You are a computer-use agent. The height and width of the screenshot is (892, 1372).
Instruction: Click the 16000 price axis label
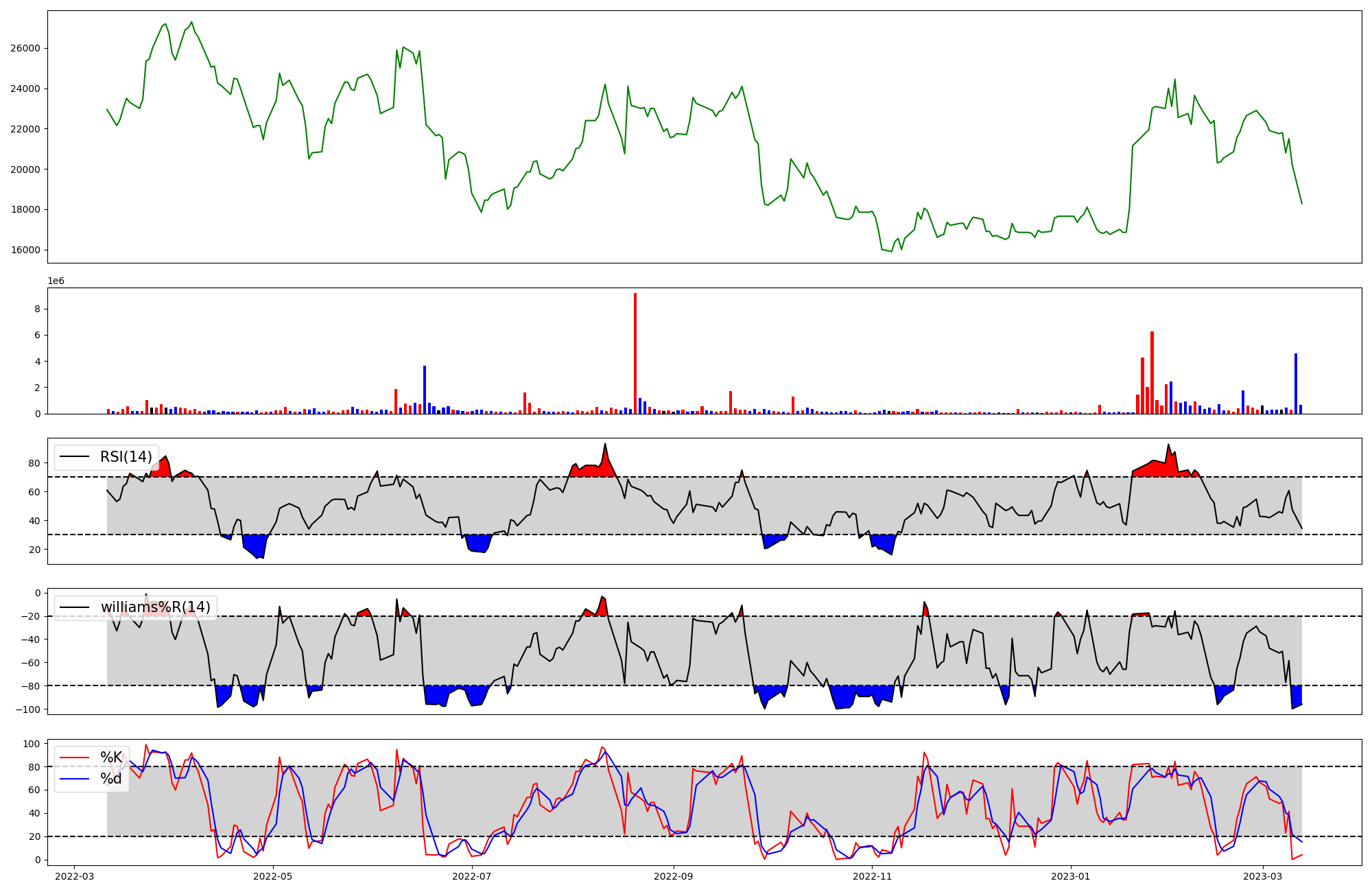coord(25,250)
